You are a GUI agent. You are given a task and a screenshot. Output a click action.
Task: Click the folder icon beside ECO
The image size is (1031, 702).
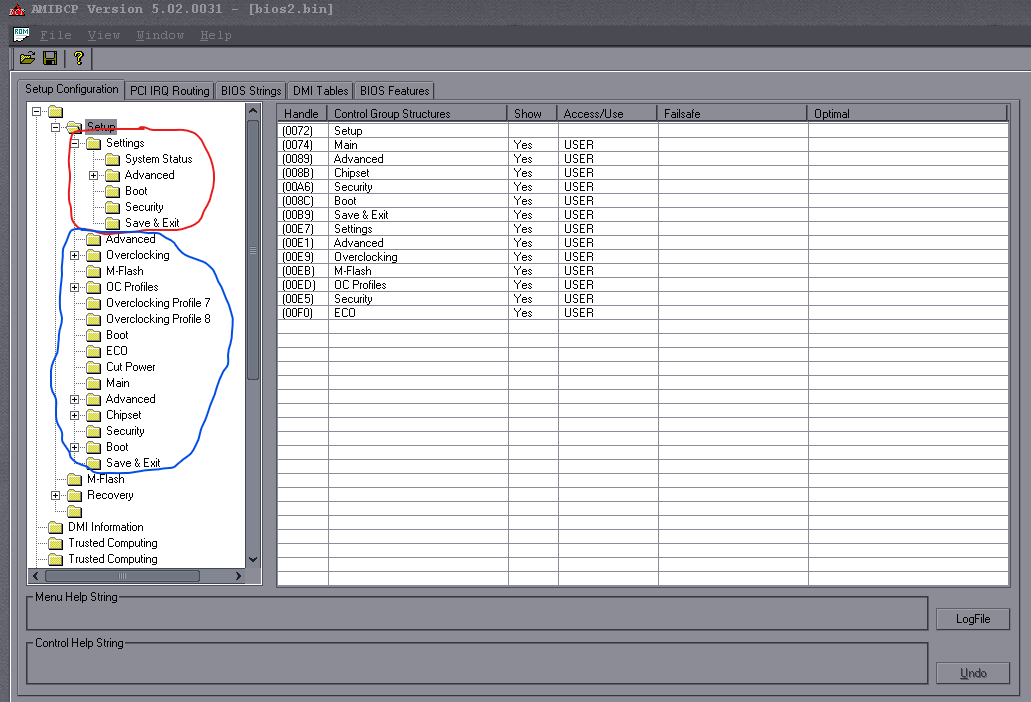point(94,351)
